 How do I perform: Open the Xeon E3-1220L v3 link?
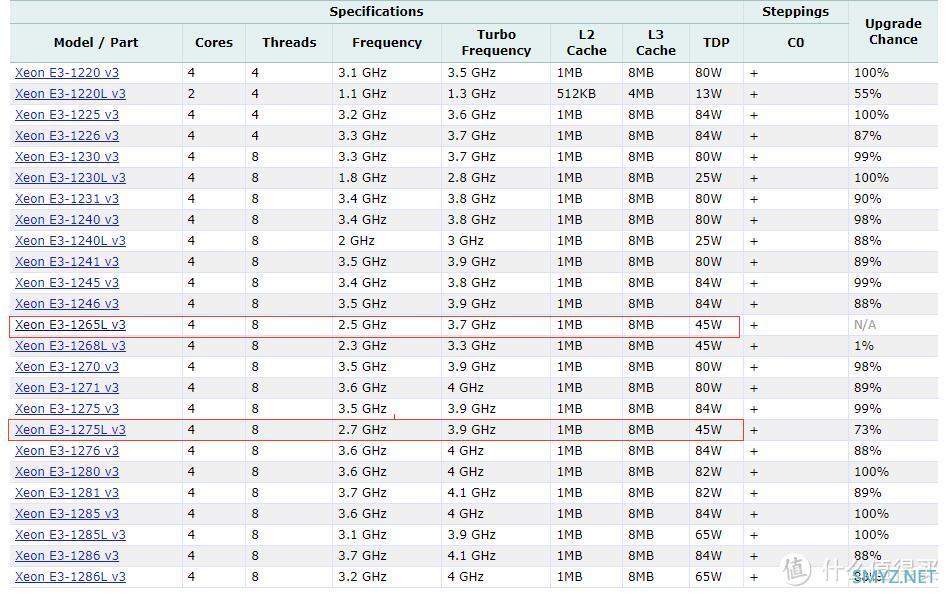pyautogui.click(x=70, y=94)
